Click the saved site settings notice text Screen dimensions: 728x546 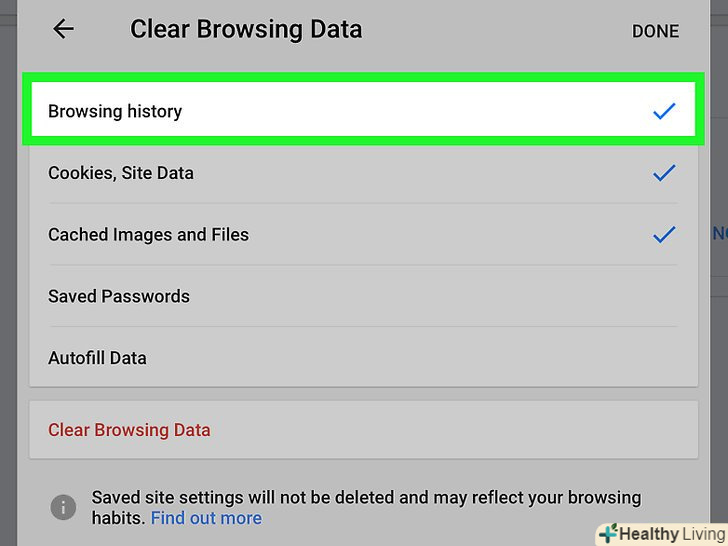pyautogui.click(x=366, y=498)
